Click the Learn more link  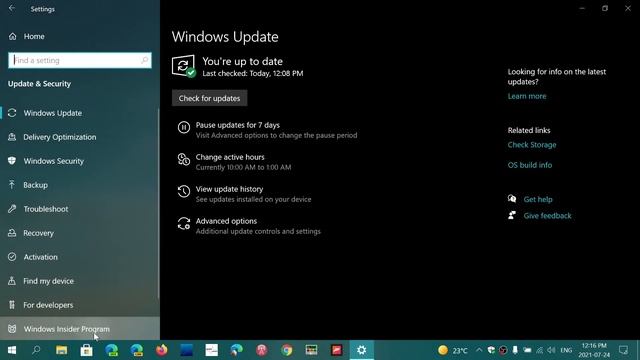point(527,96)
